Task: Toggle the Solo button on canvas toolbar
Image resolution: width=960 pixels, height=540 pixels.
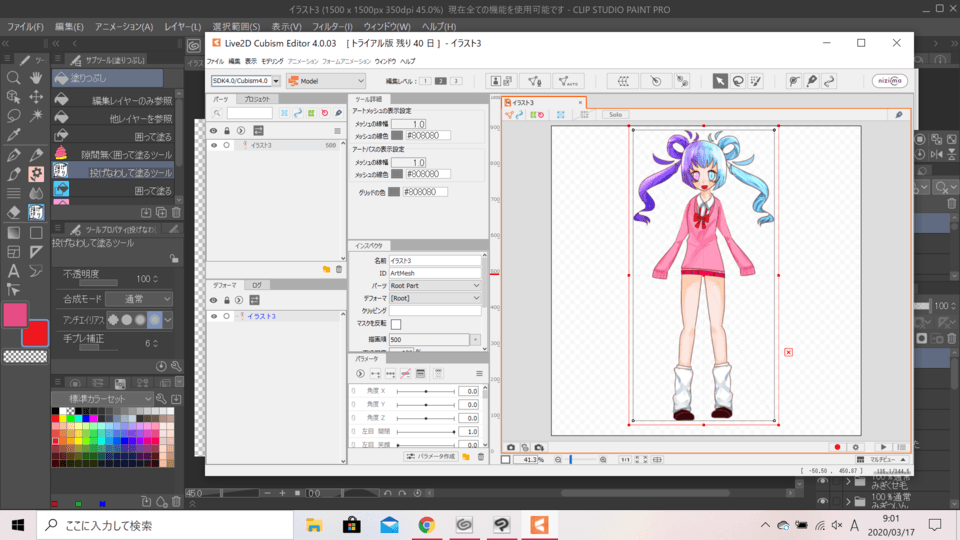Action: 615,114
